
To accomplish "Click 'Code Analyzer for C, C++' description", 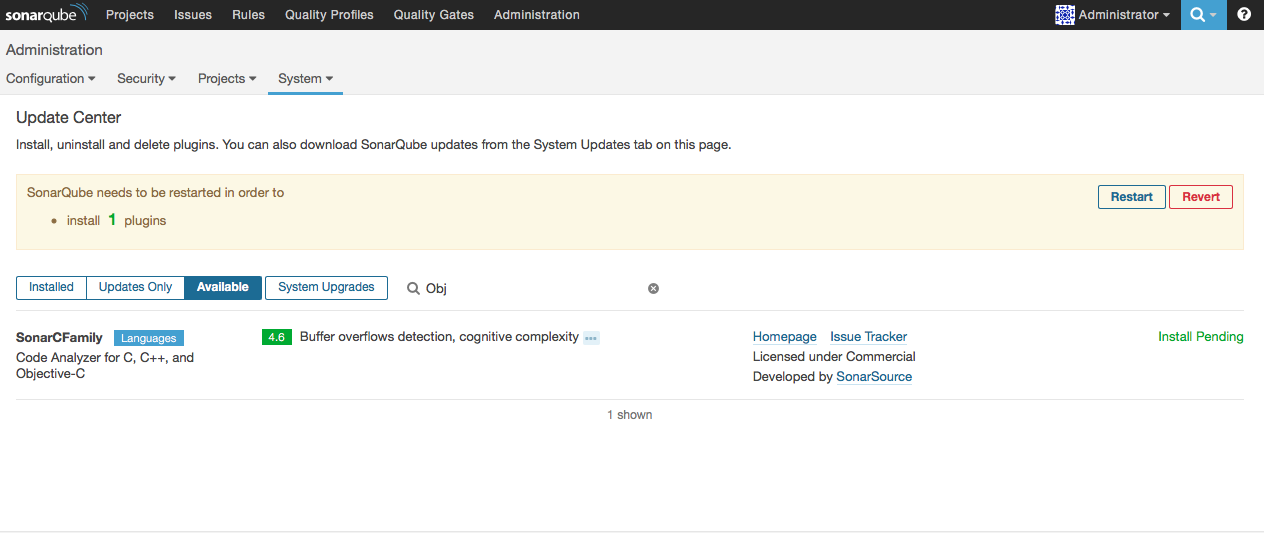I will point(105,365).
